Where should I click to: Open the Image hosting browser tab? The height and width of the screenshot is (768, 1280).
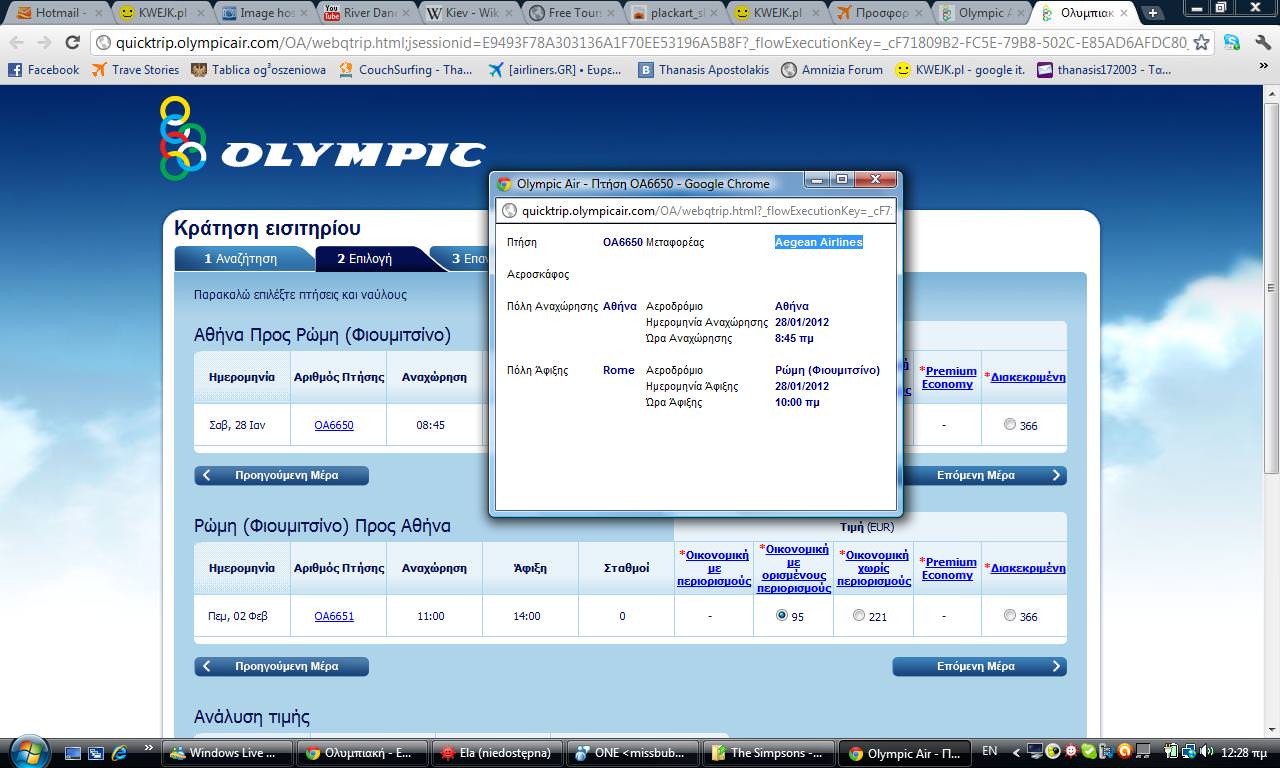click(264, 13)
